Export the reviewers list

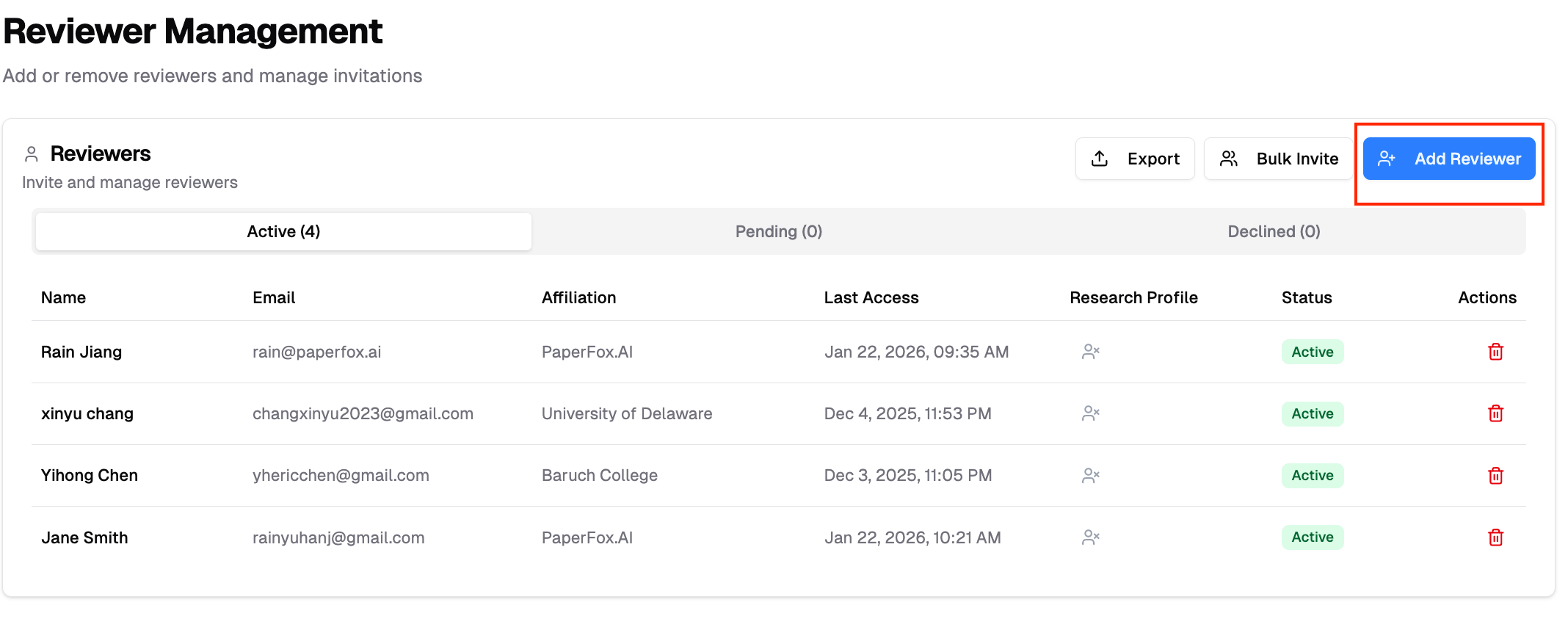pos(1135,159)
